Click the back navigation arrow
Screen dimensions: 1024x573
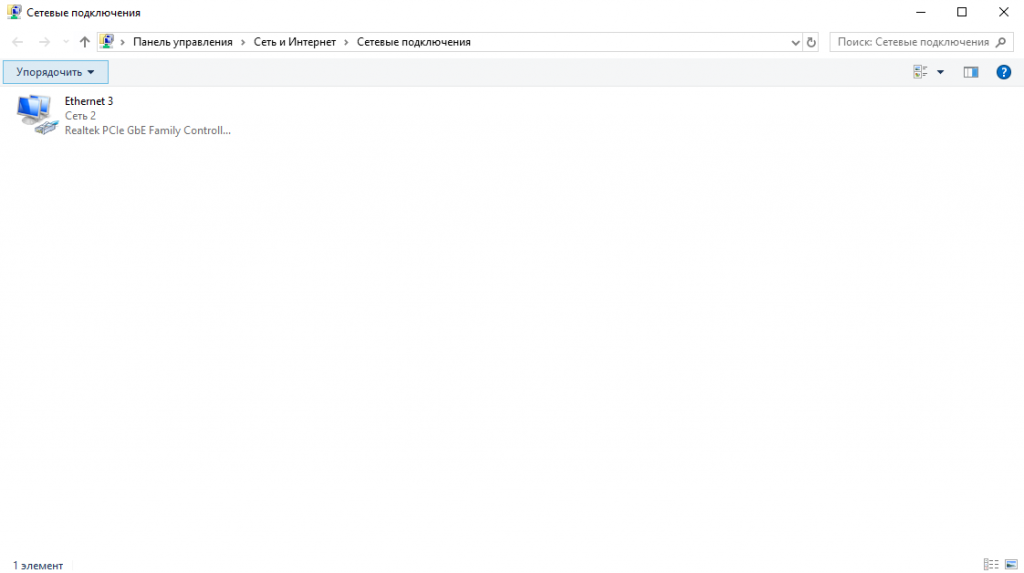click(18, 42)
